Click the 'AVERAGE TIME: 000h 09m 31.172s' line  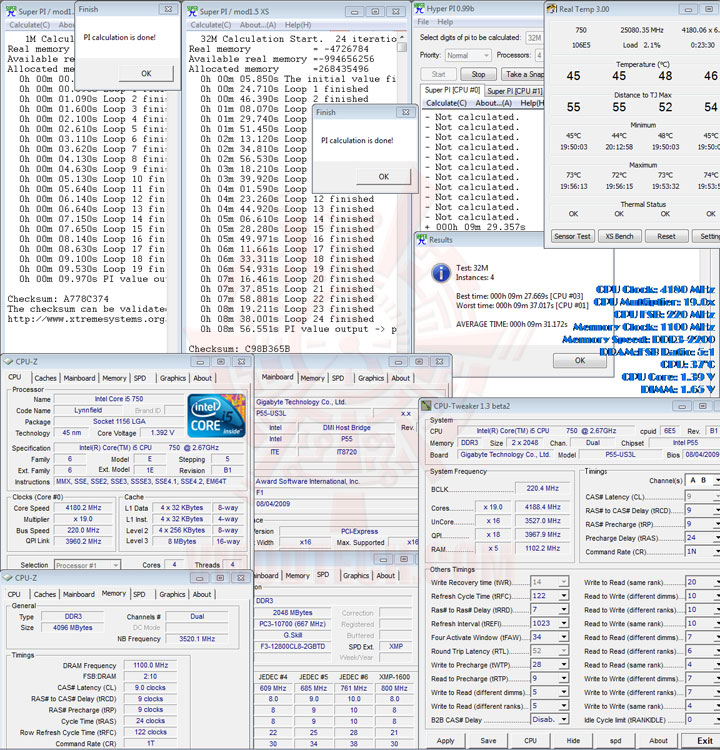tap(511, 324)
